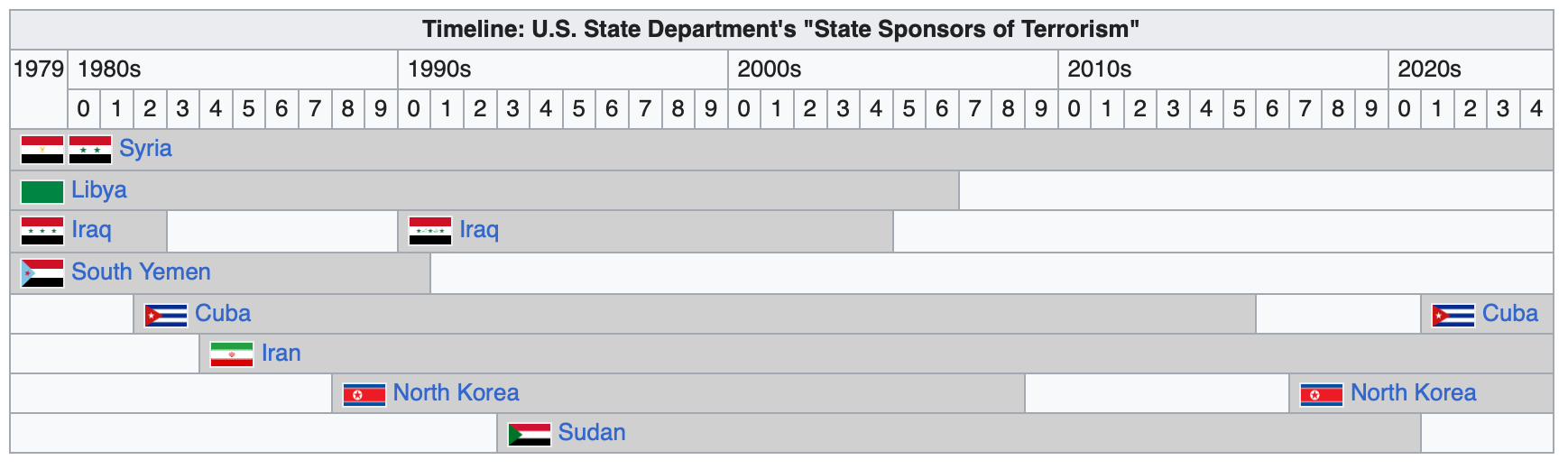Viewport: 1568px width, 469px height.
Task: Click the 1979 column header cell
Action: pos(39,89)
